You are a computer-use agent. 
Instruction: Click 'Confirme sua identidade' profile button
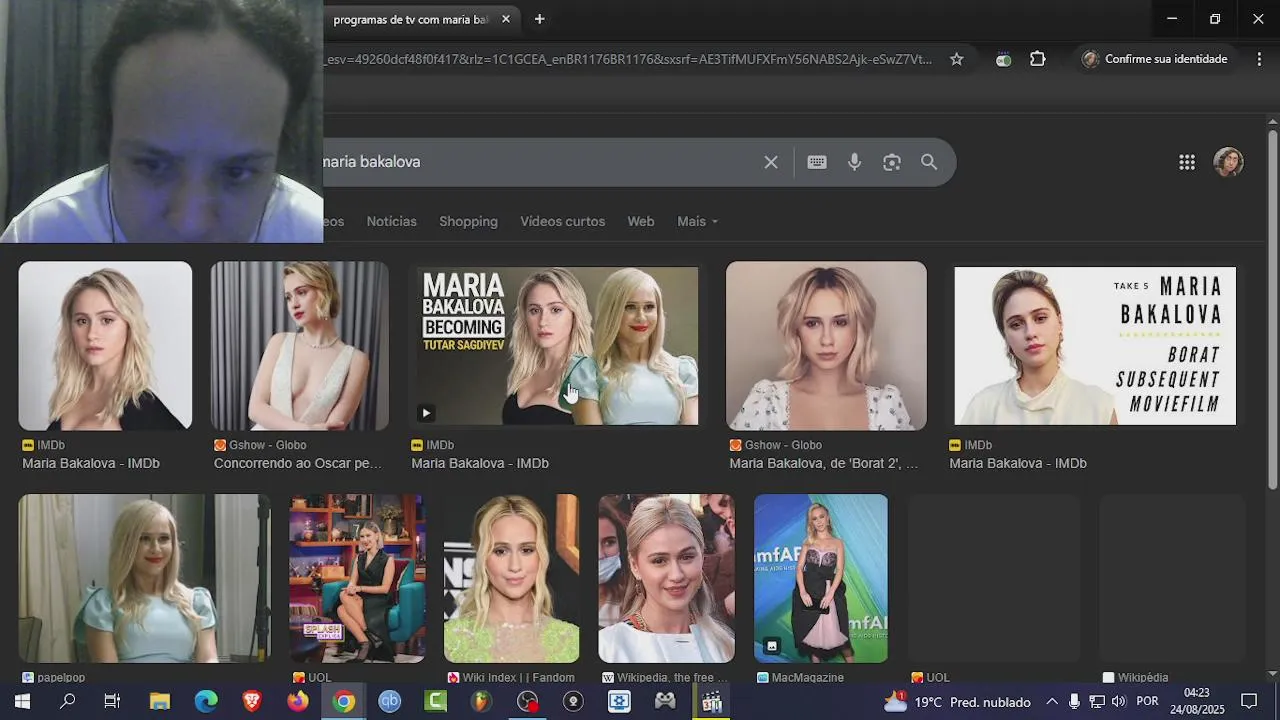tap(1155, 59)
